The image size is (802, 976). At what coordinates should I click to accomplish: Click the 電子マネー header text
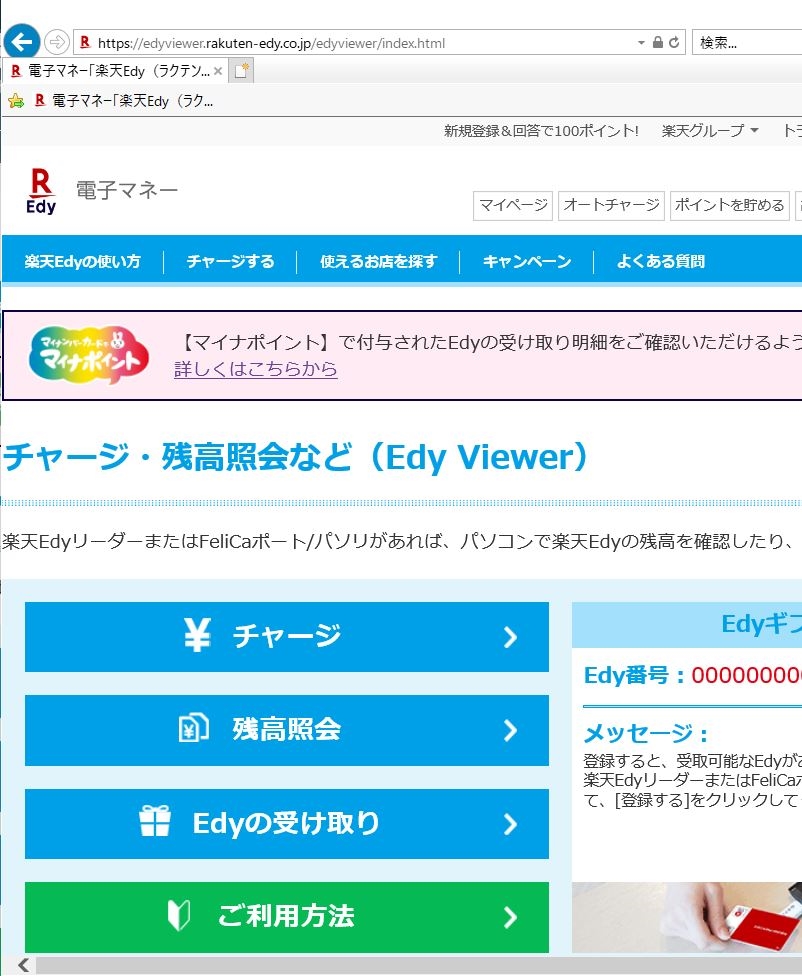click(127, 190)
